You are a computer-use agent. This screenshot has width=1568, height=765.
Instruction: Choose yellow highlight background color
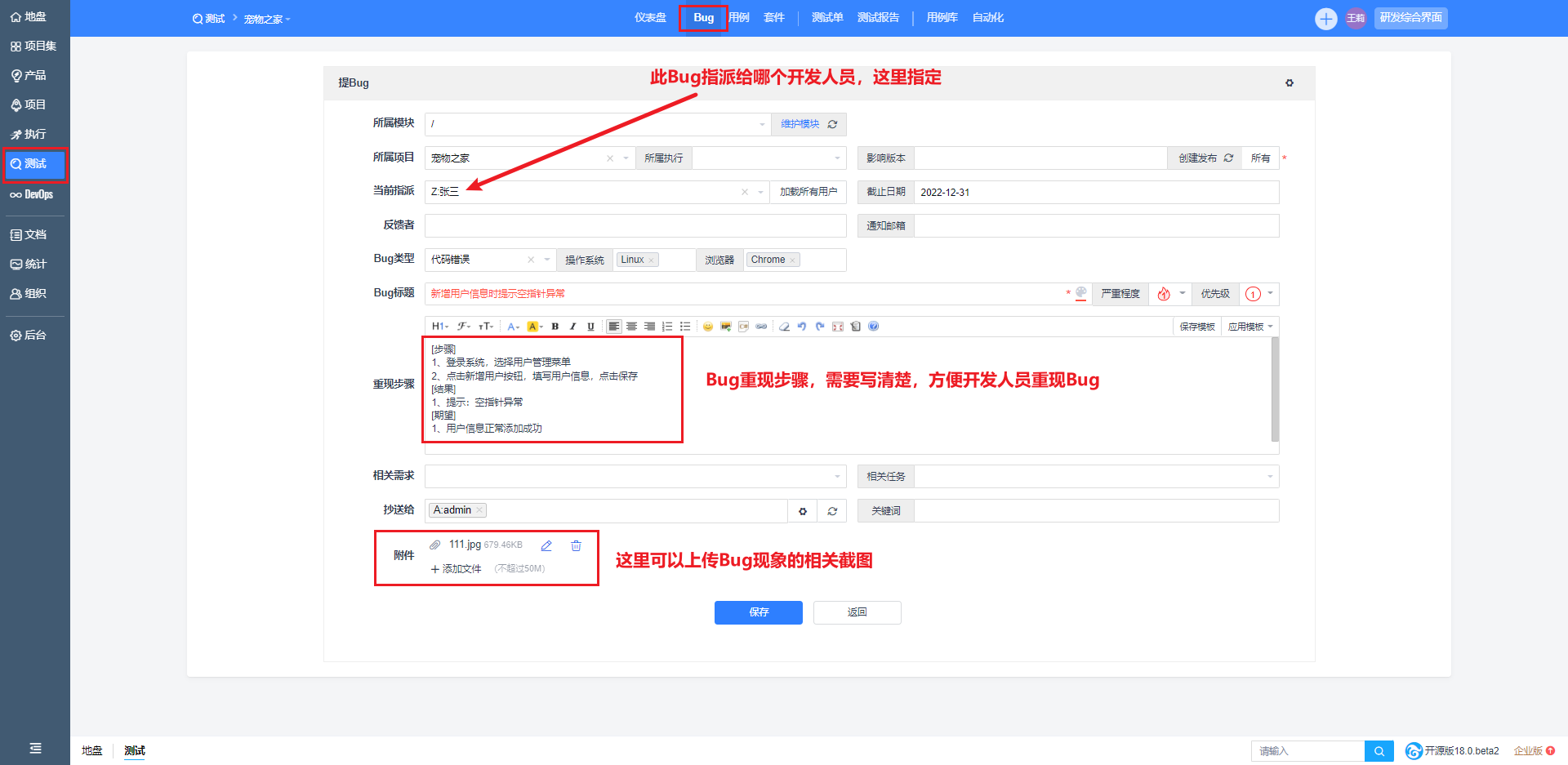535,327
